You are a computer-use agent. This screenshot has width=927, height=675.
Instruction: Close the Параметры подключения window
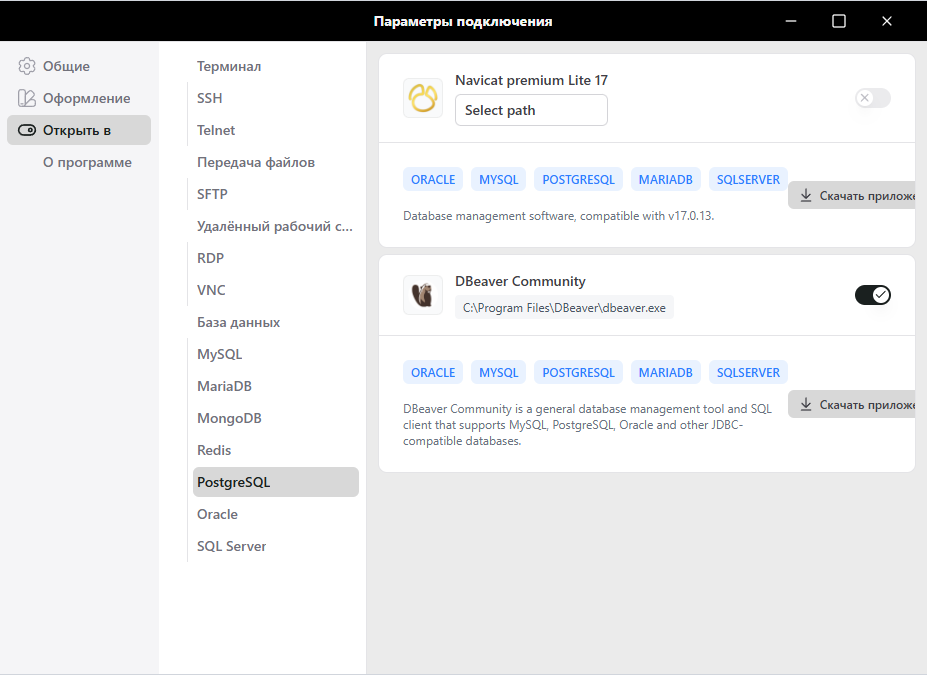tap(886, 21)
